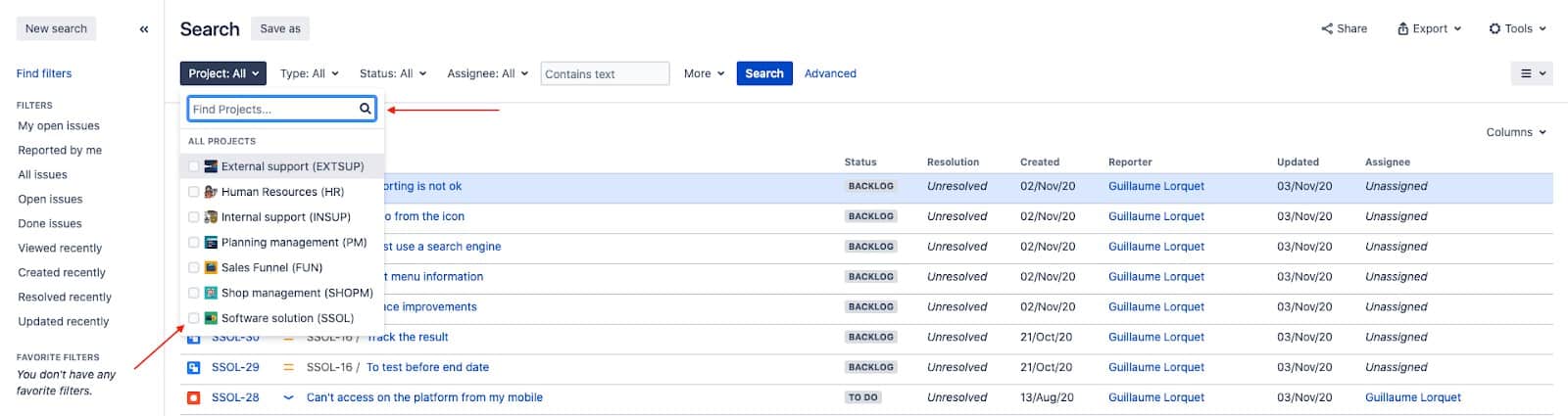This screenshot has height=416, width=1568.
Task: Click the Software solution project avatar icon
Action: pos(211,318)
